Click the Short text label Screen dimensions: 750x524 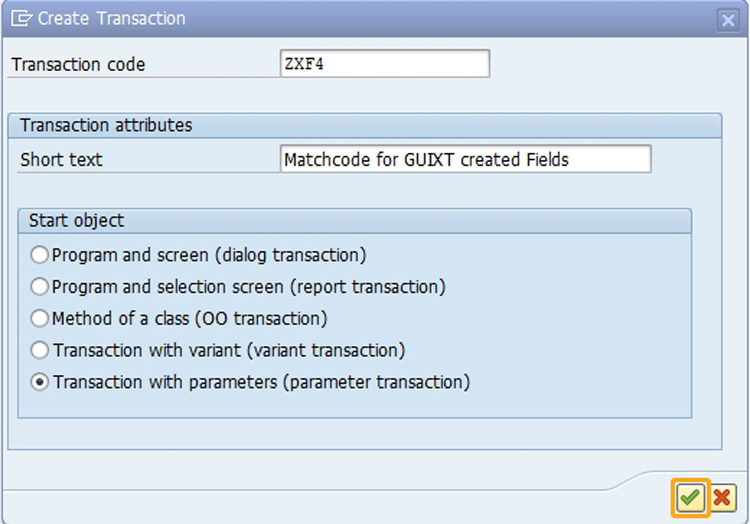[61, 160]
